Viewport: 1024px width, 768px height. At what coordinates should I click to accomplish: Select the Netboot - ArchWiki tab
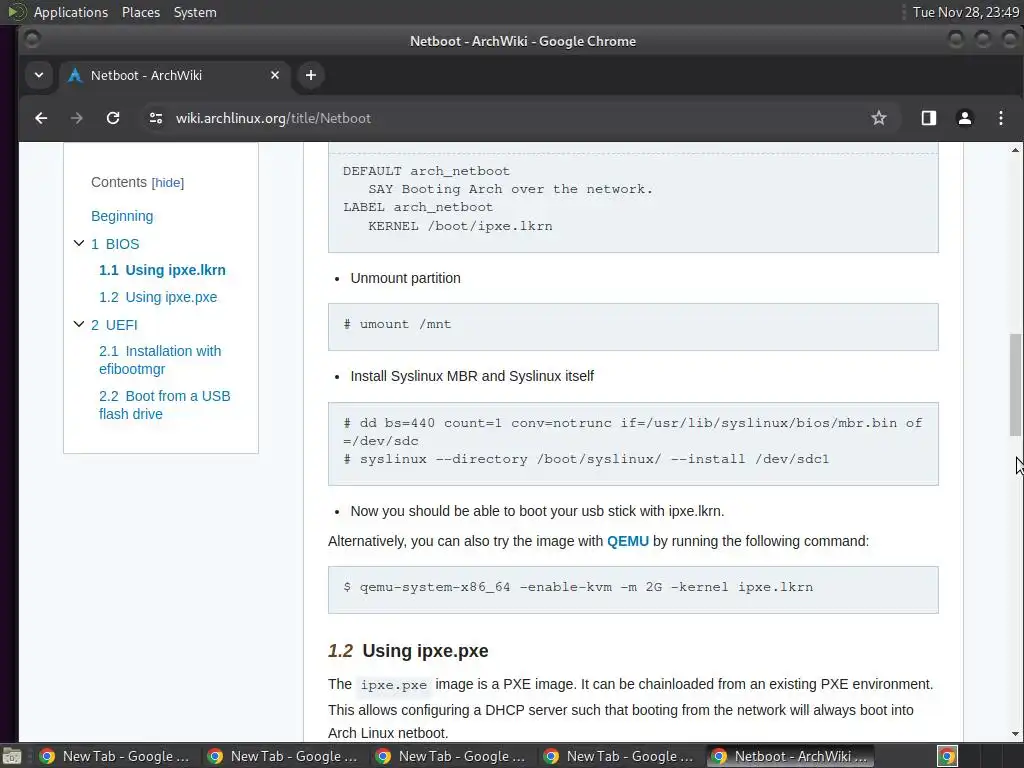click(174, 75)
